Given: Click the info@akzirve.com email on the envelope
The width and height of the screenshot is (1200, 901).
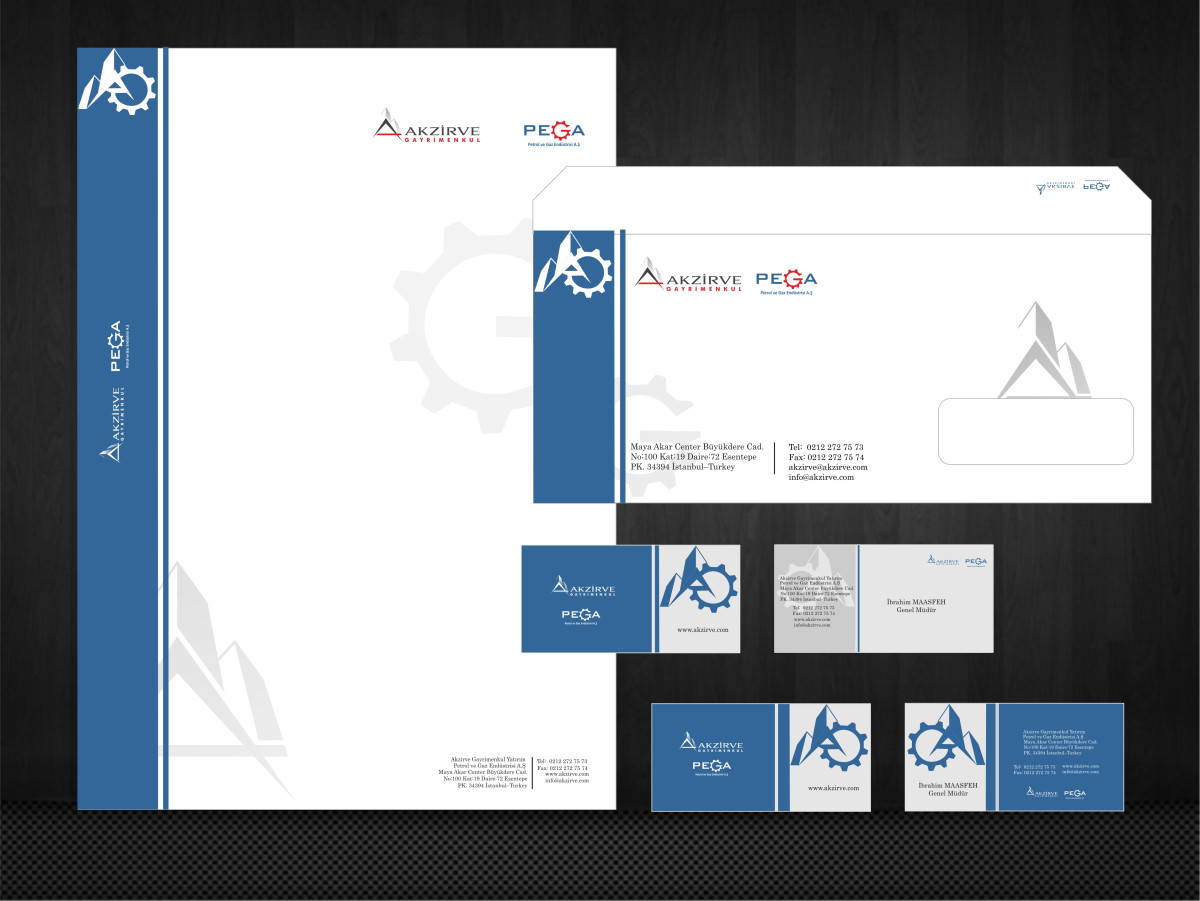Looking at the screenshot, I should click(x=821, y=477).
